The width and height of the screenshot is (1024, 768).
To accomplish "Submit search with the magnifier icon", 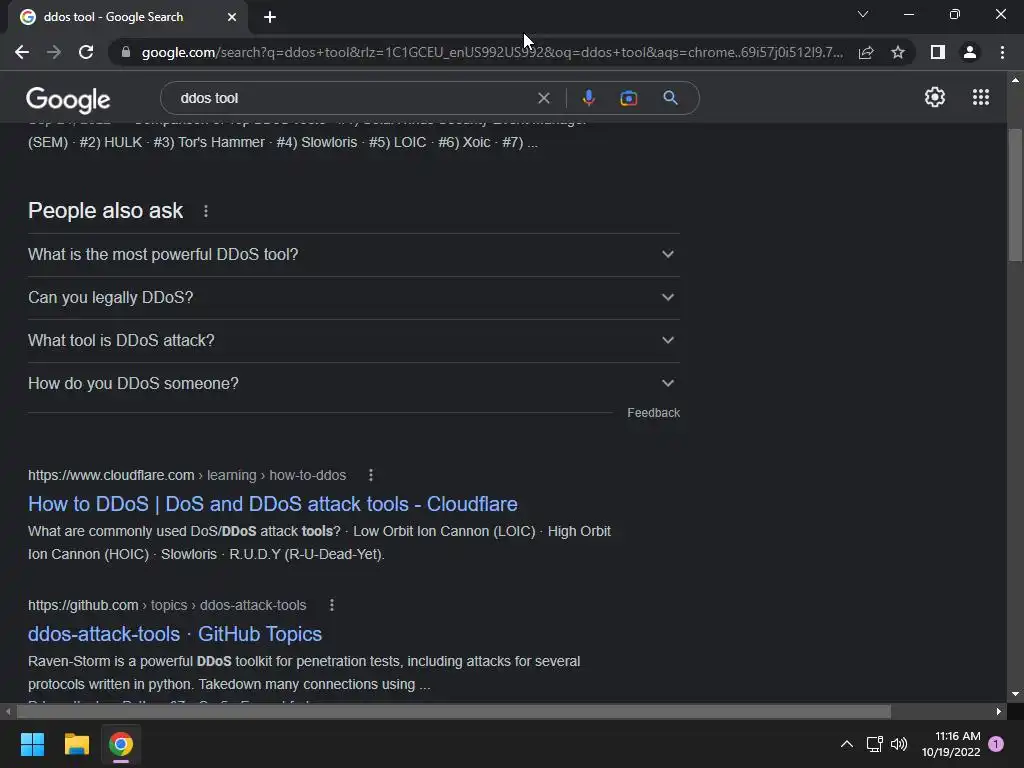I will (x=670, y=98).
